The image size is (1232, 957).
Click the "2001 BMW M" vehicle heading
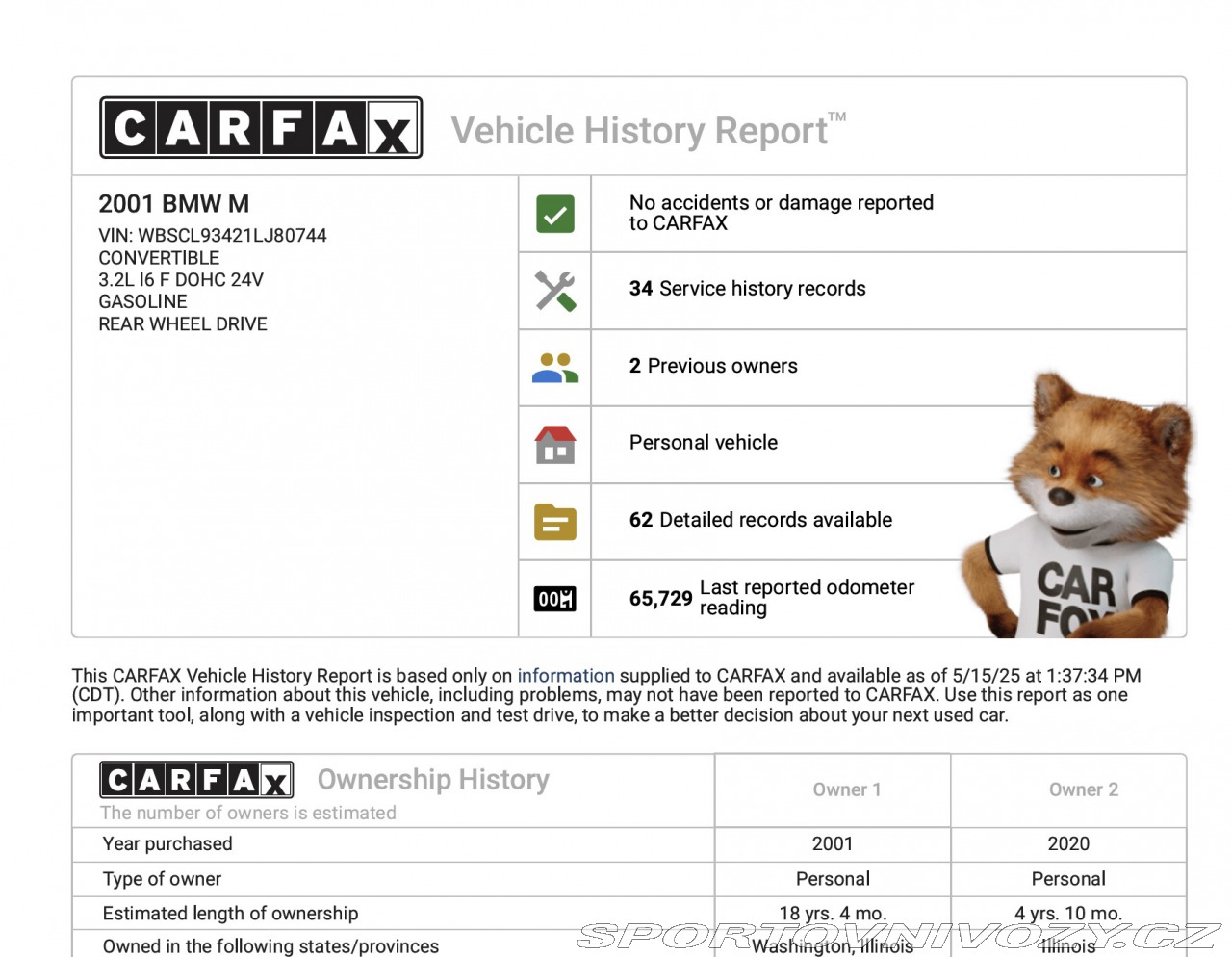[x=174, y=204]
